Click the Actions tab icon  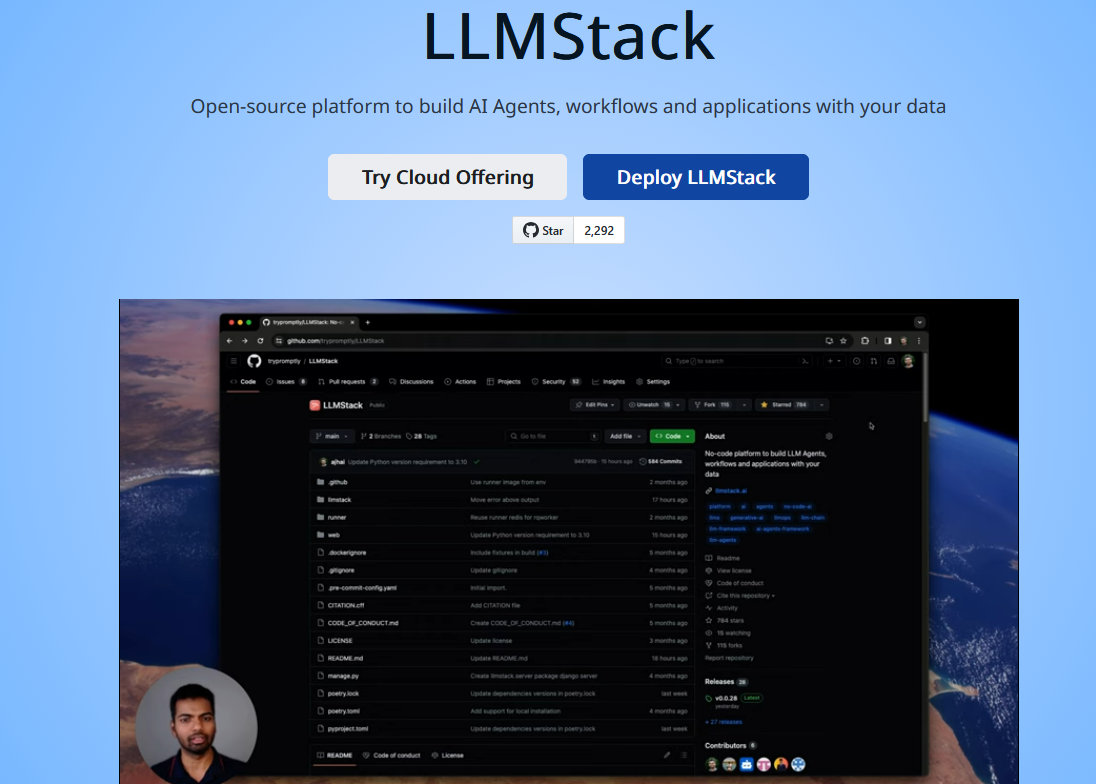[446, 382]
